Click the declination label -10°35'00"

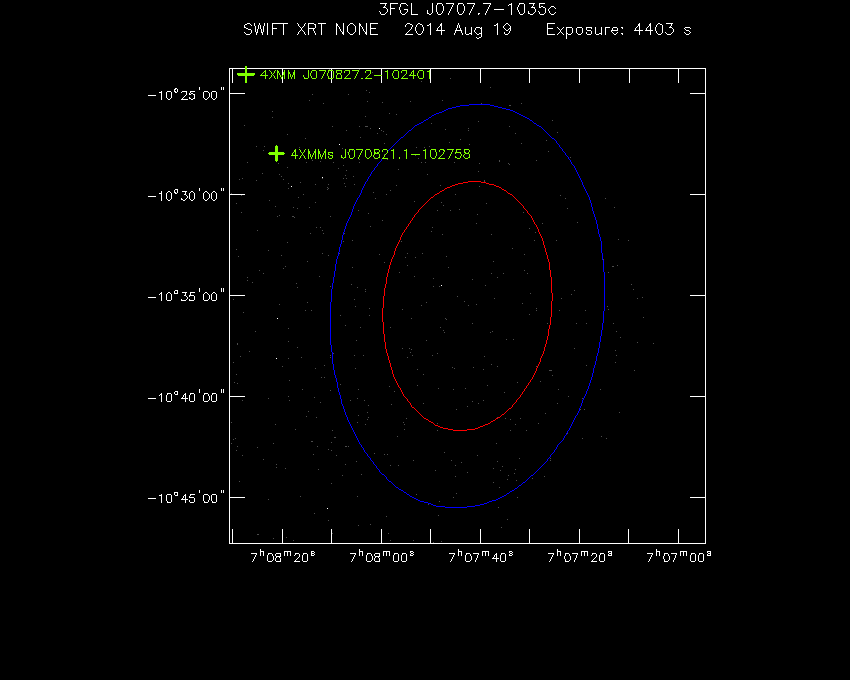coord(186,297)
